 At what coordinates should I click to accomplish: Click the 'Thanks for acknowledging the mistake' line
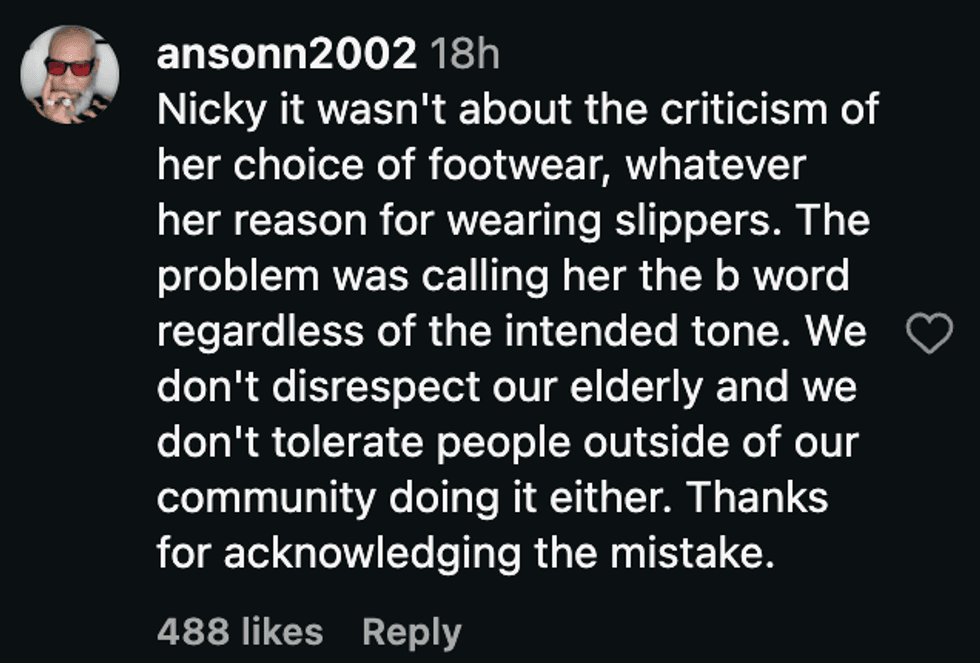pos(466,553)
